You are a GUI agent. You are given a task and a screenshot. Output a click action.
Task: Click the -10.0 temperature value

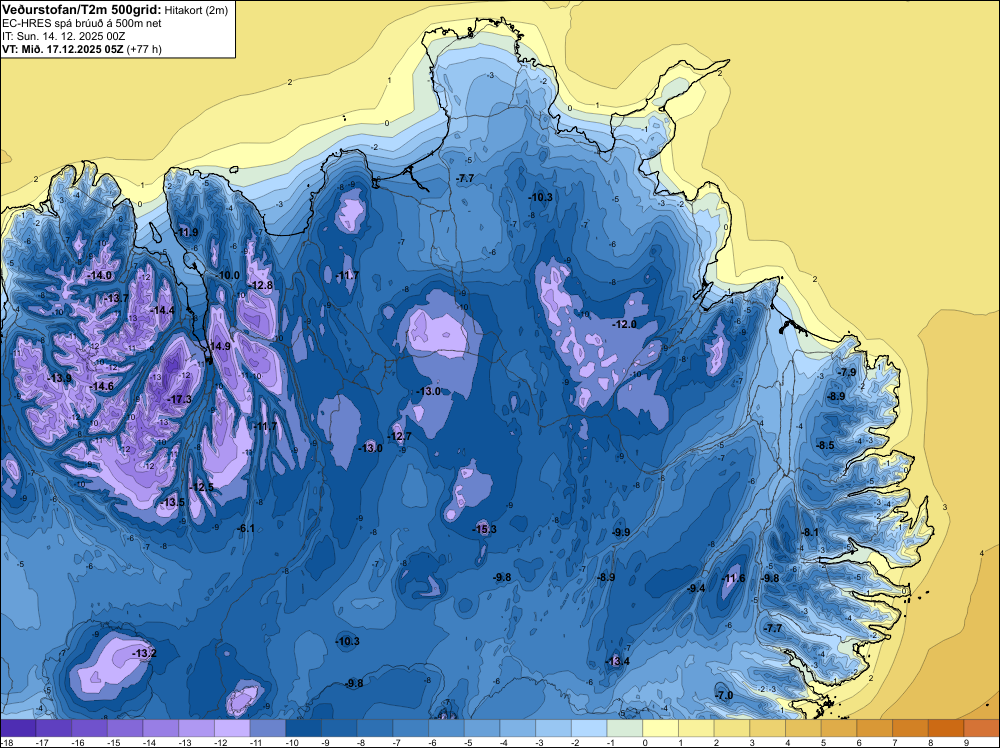tap(228, 275)
